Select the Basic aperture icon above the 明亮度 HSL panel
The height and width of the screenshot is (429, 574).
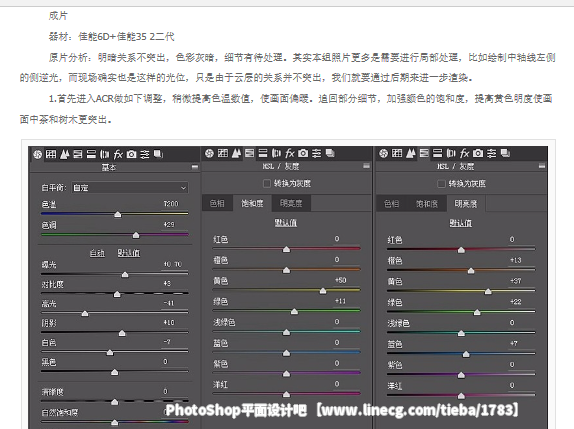[x=384, y=153]
